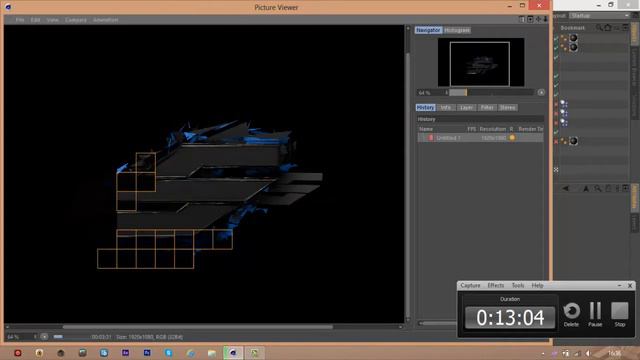
Task: Adjust the Navigator zoom slider
Action: [x=491, y=92]
